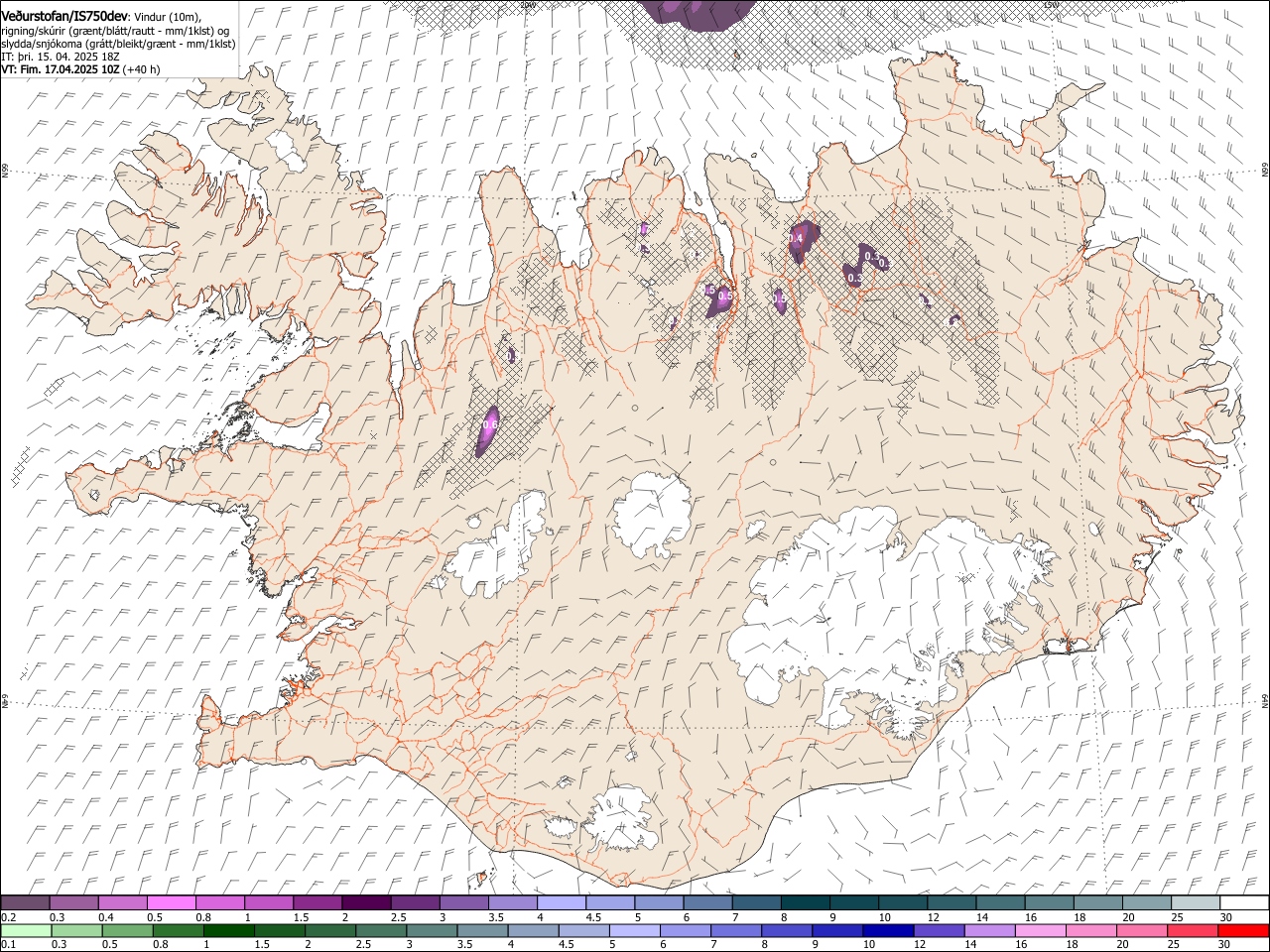Click the initial time line 'IT: þri. 15. 04. 2025 18Z'
The height and width of the screenshot is (952, 1270).
(x=60, y=57)
